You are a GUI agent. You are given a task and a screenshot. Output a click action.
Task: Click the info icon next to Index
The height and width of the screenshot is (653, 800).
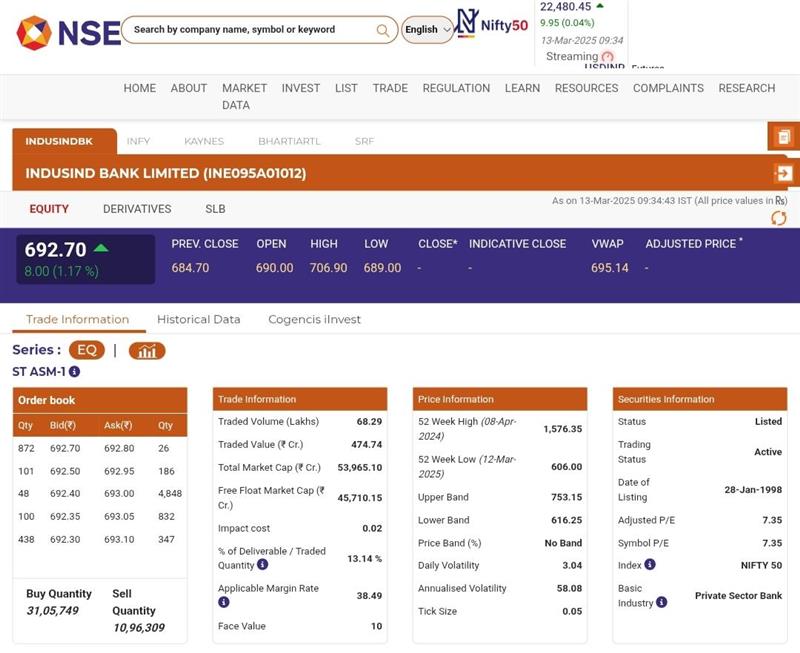(650, 565)
